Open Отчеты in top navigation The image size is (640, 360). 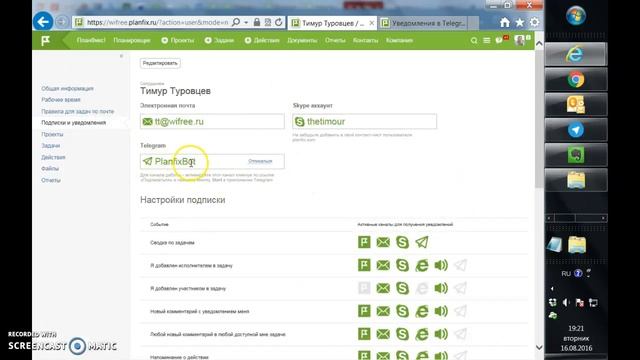335,40
